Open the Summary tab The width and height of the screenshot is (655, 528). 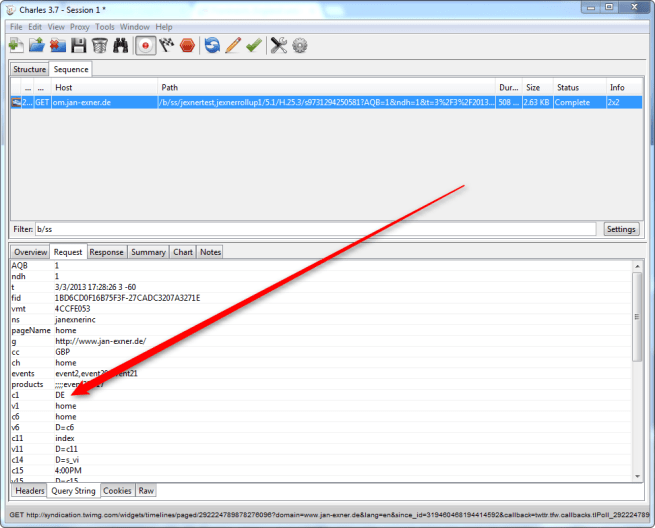[148, 252]
